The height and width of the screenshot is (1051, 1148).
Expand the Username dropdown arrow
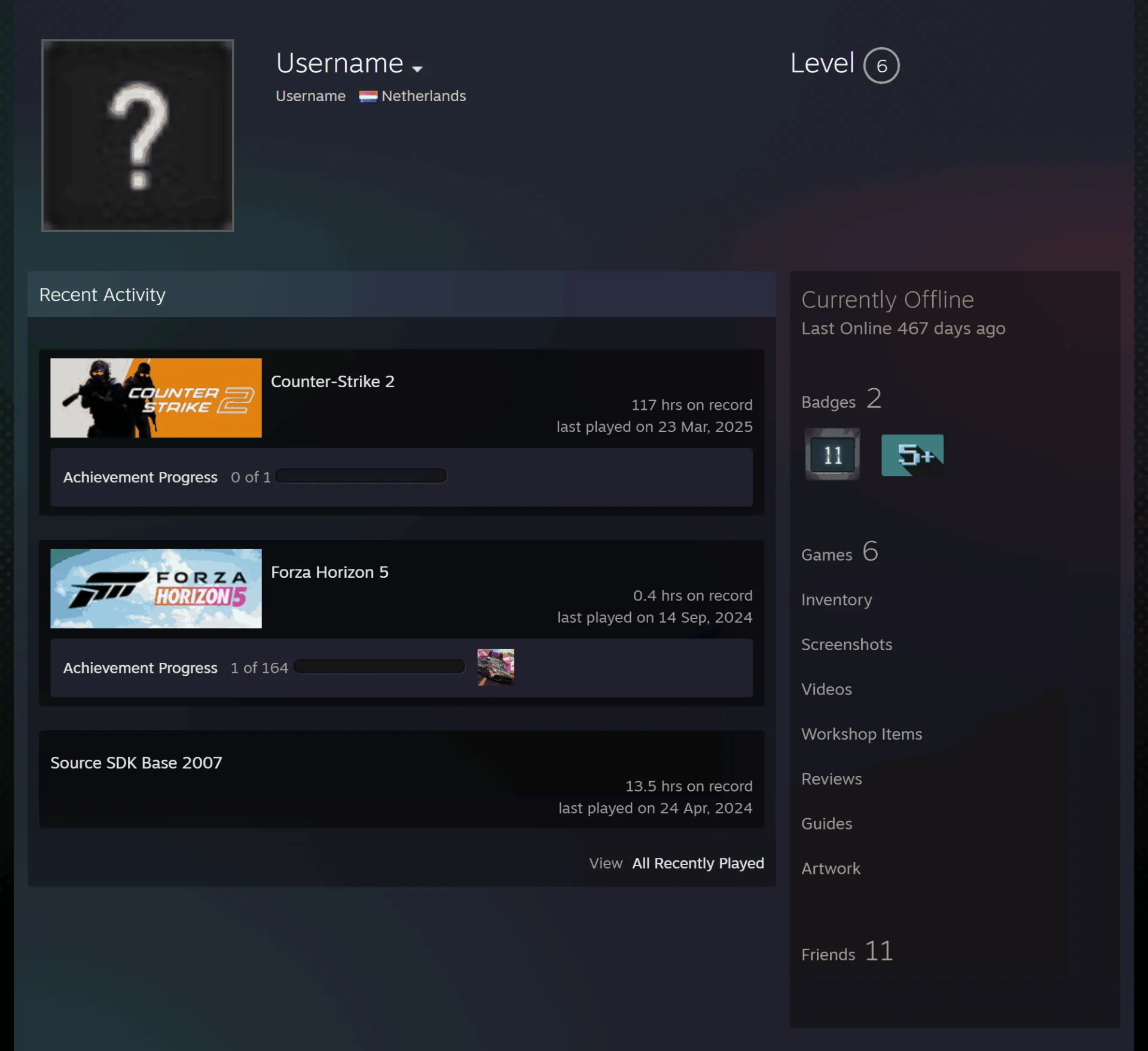coord(417,69)
